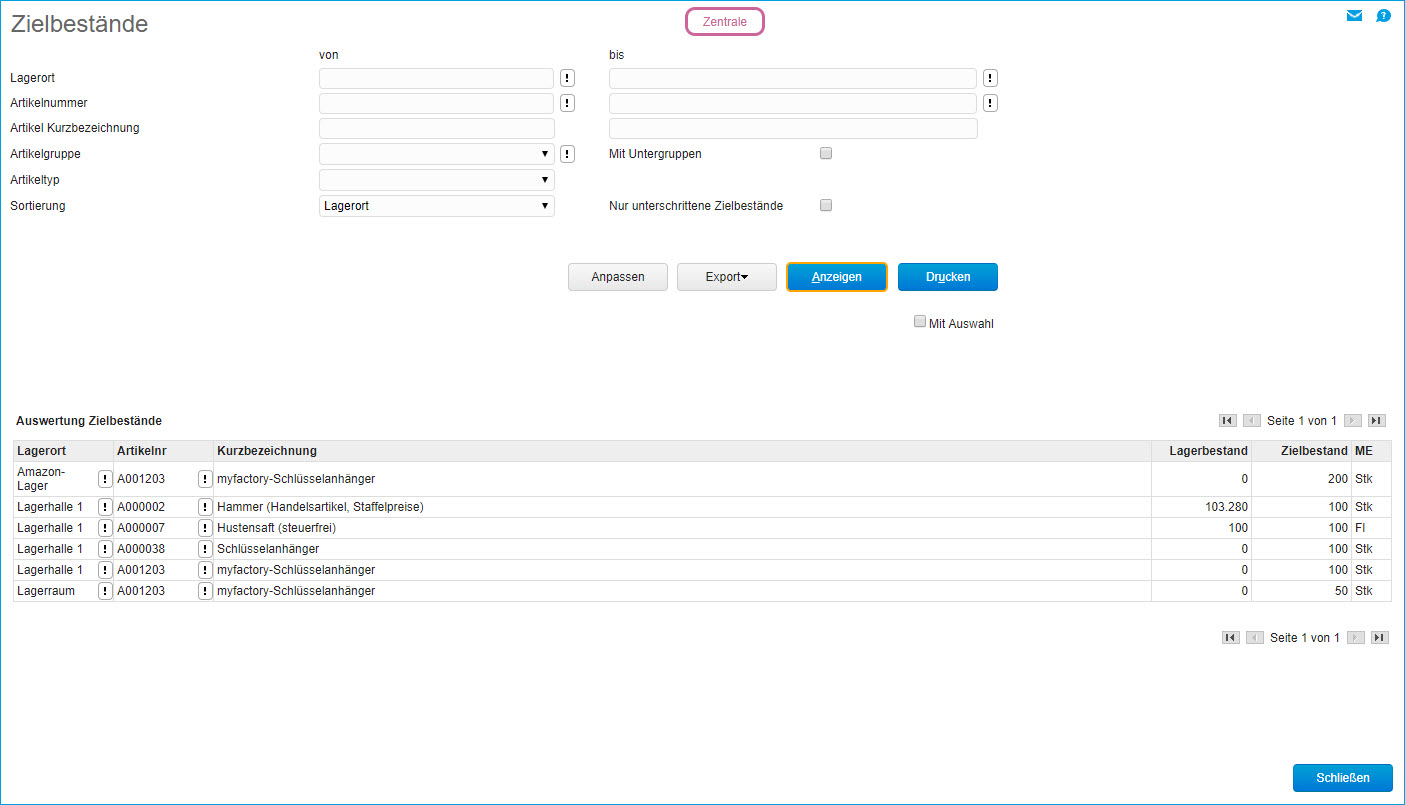Toggle the Mit Auswahl checkbox
This screenshot has height=805, width=1405.
point(920,322)
